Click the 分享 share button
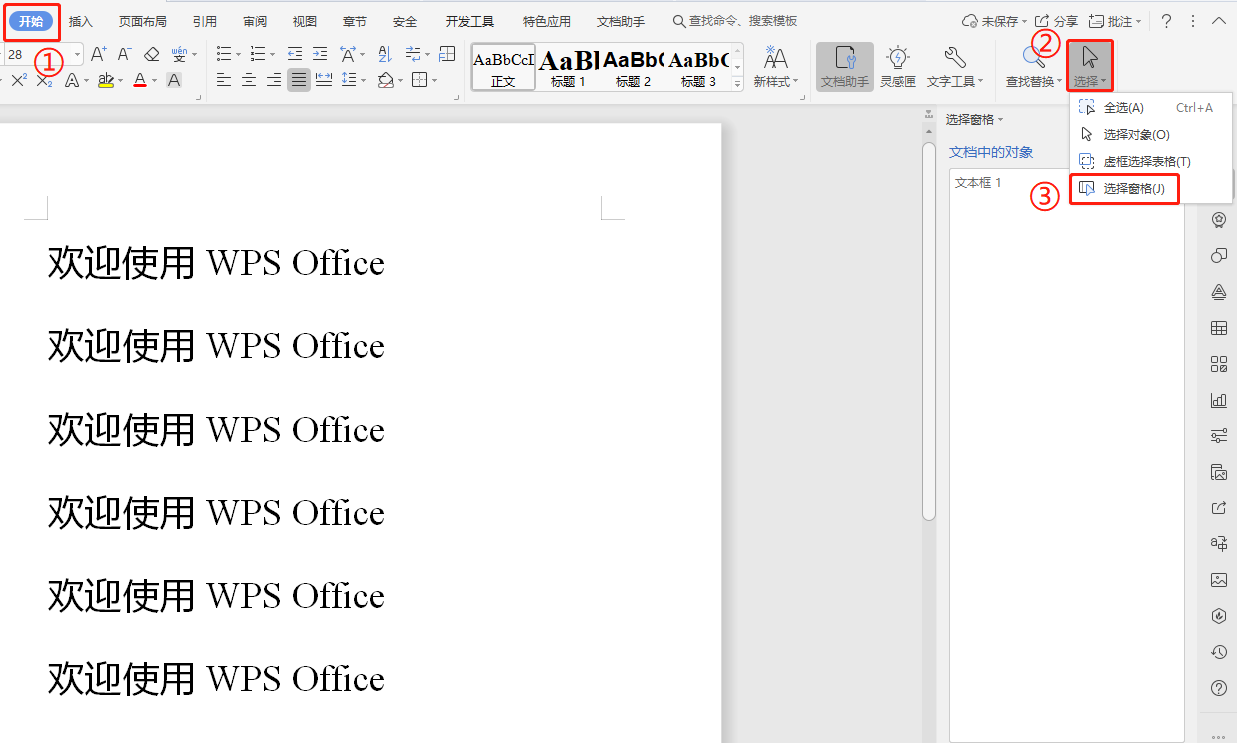Screen dimensions: 1237x743 click(1056, 21)
